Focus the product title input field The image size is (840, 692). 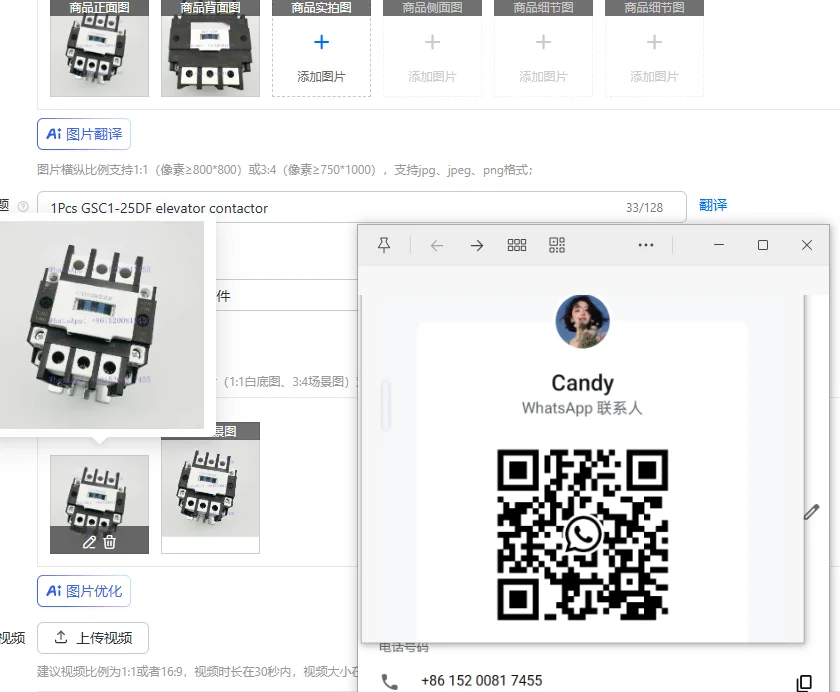pos(362,207)
